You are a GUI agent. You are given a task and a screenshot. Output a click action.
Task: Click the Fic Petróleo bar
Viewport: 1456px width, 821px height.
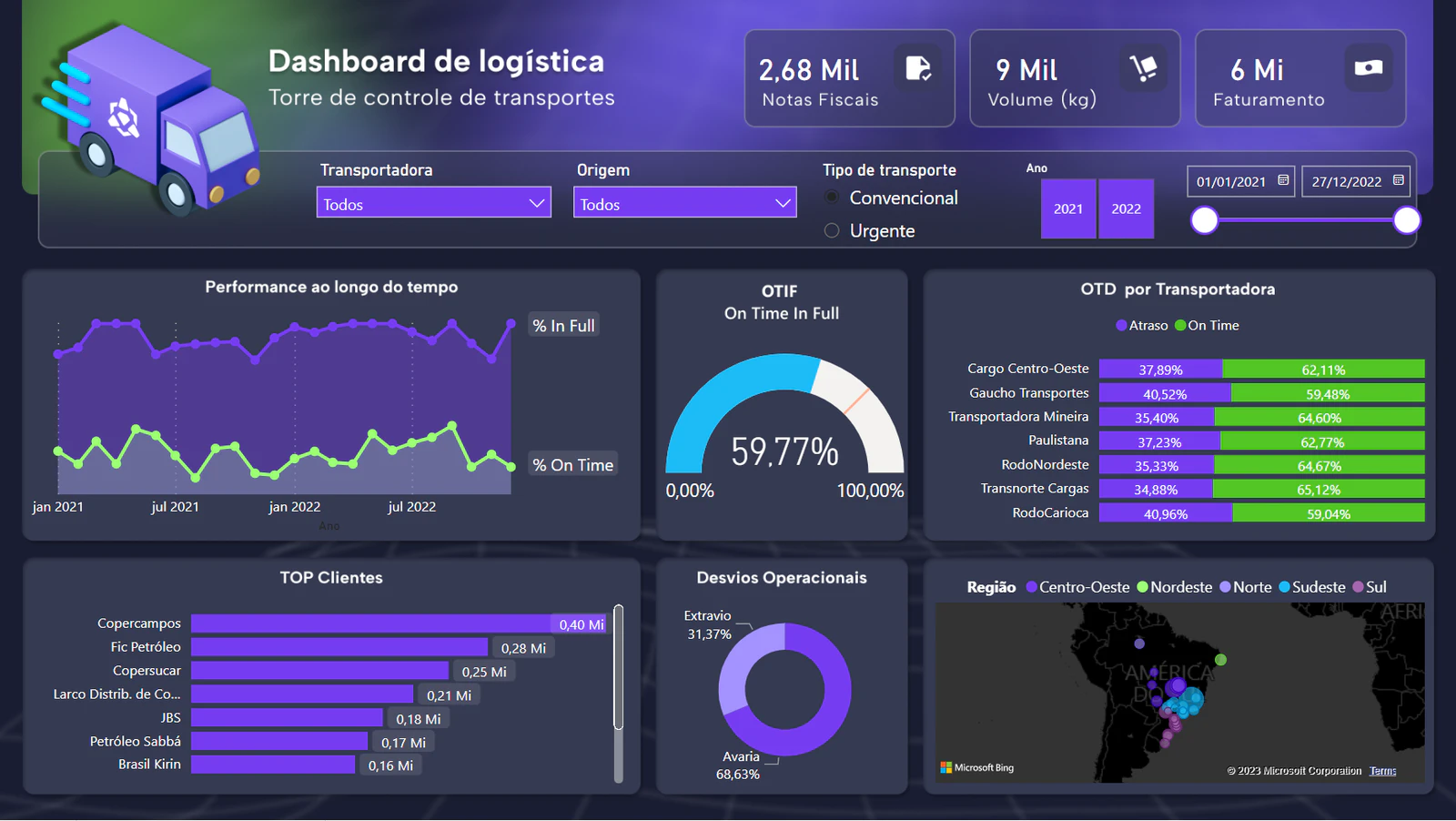[x=339, y=647]
